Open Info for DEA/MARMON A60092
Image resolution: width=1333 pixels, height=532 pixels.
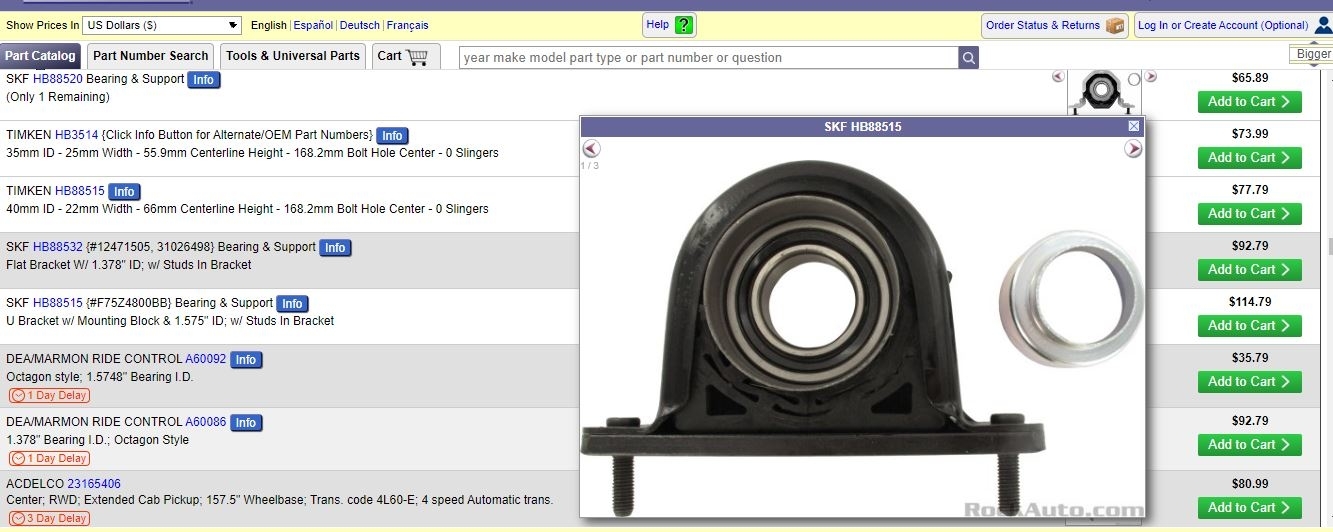coord(246,360)
